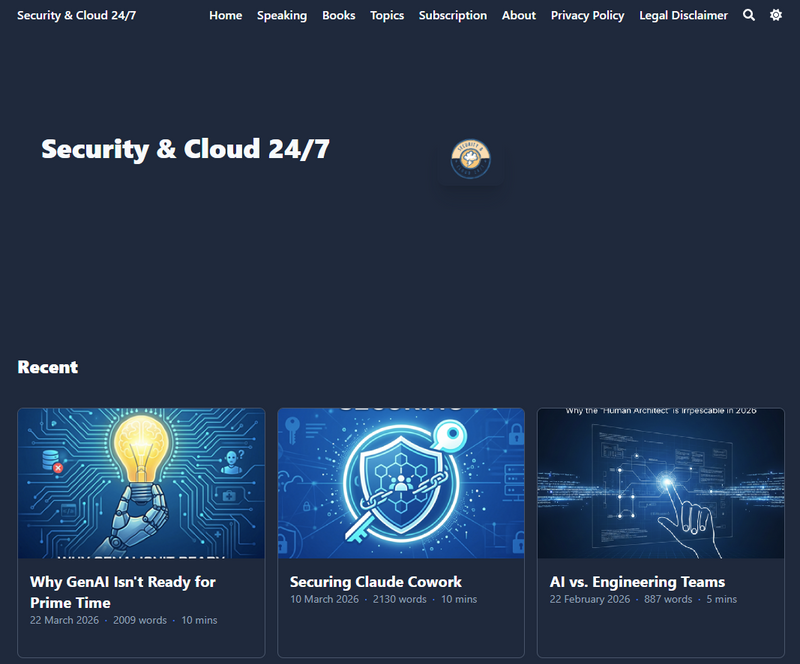Read the "AI vs. Engineering Teams" article title
The width and height of the screenshot is (800, 664).
click(637, 582)
